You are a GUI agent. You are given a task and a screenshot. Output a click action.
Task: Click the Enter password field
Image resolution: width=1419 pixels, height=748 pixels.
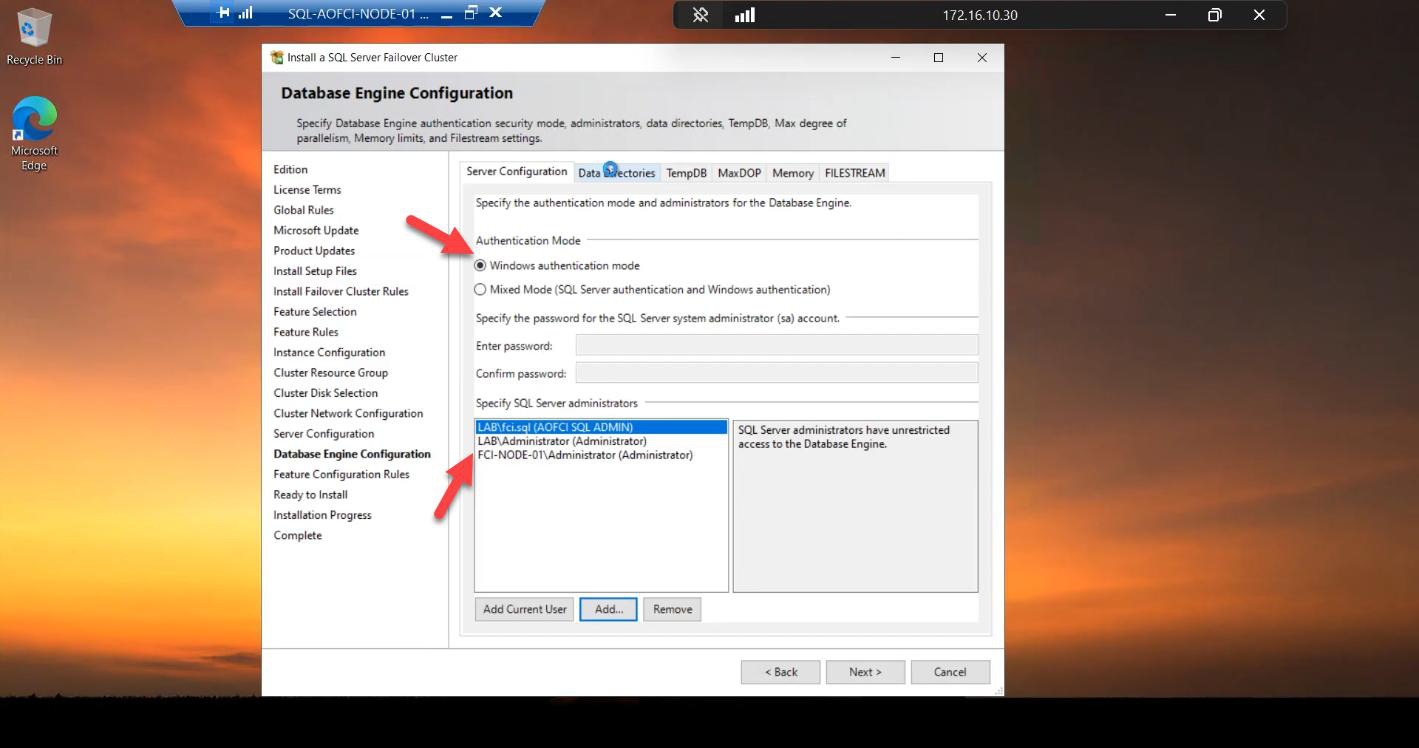[x=777, y=346]
